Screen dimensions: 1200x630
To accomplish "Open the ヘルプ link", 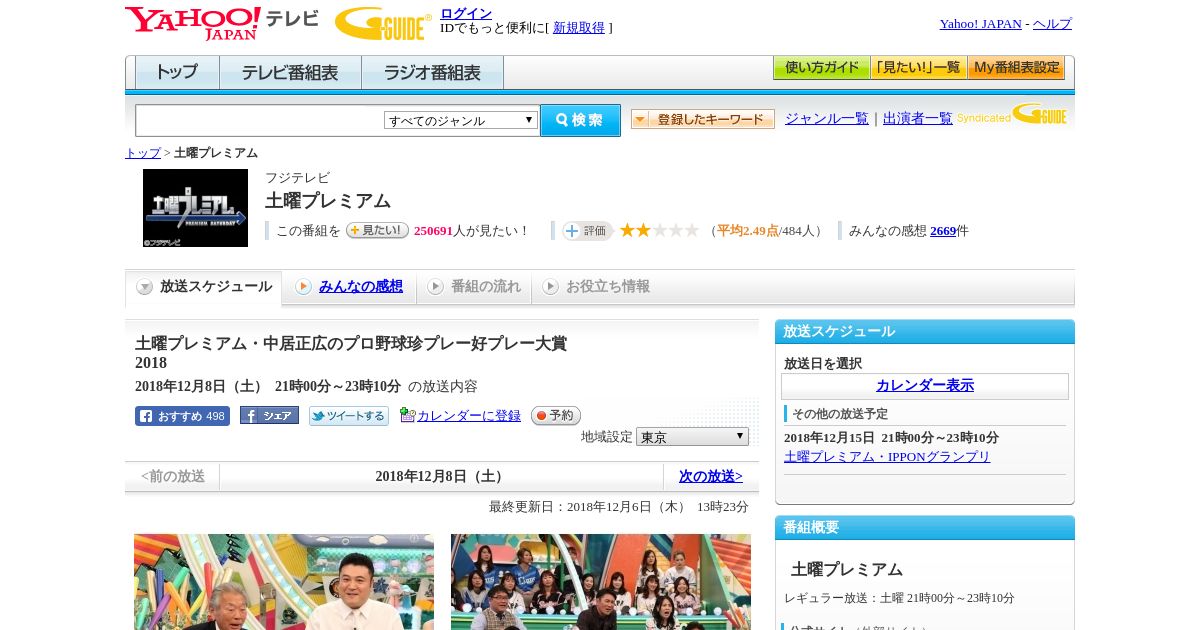I will click(x=1052, y=23).
